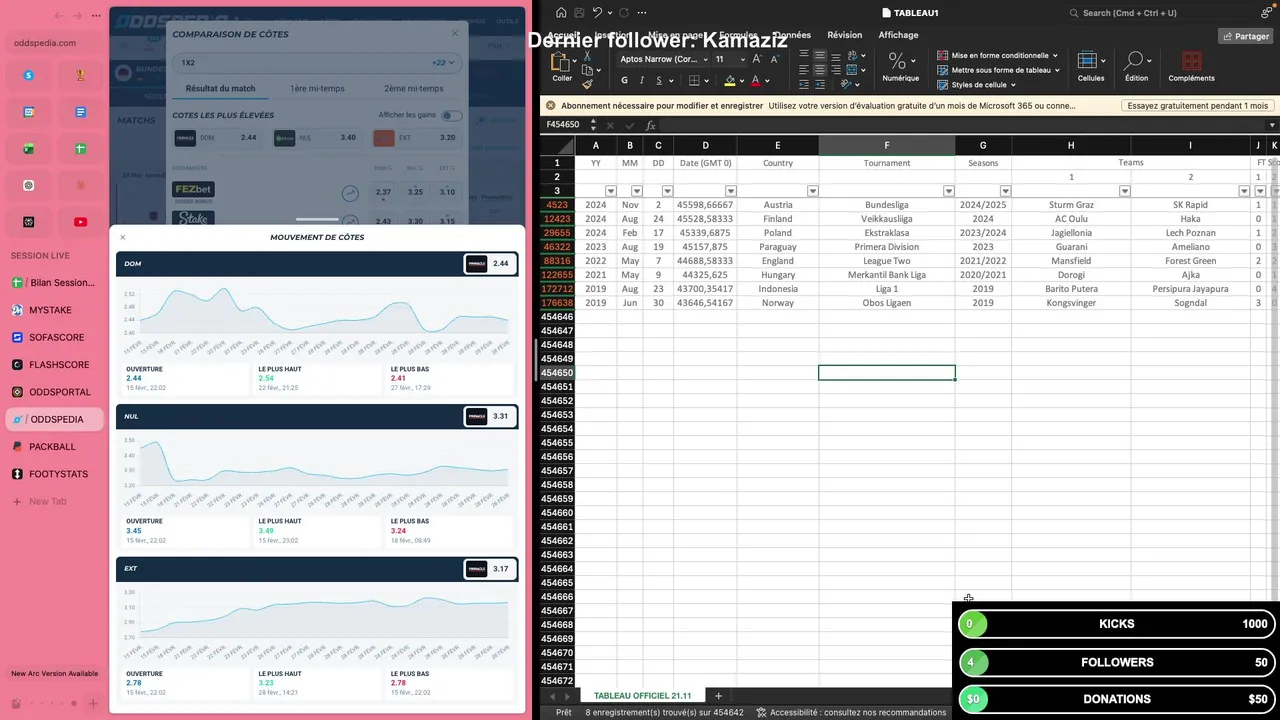Click Accessibilité status bar message

tap(851, 712)
